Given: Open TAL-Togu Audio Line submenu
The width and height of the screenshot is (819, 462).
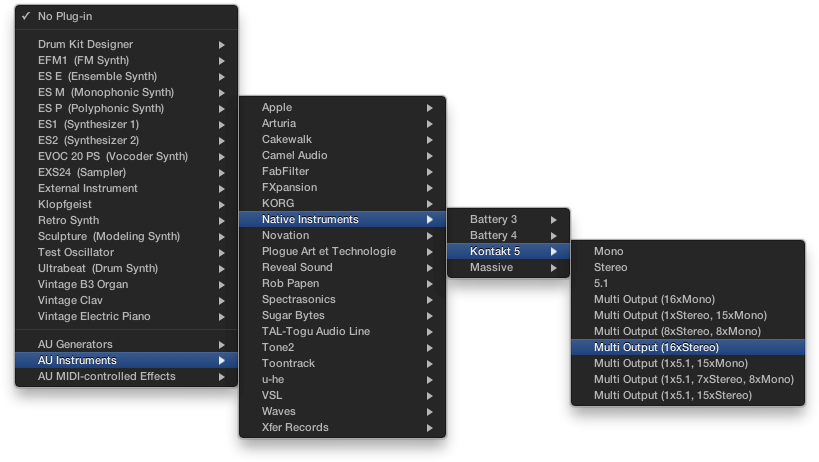Looking at the screenshot, I should pos(342,331).
